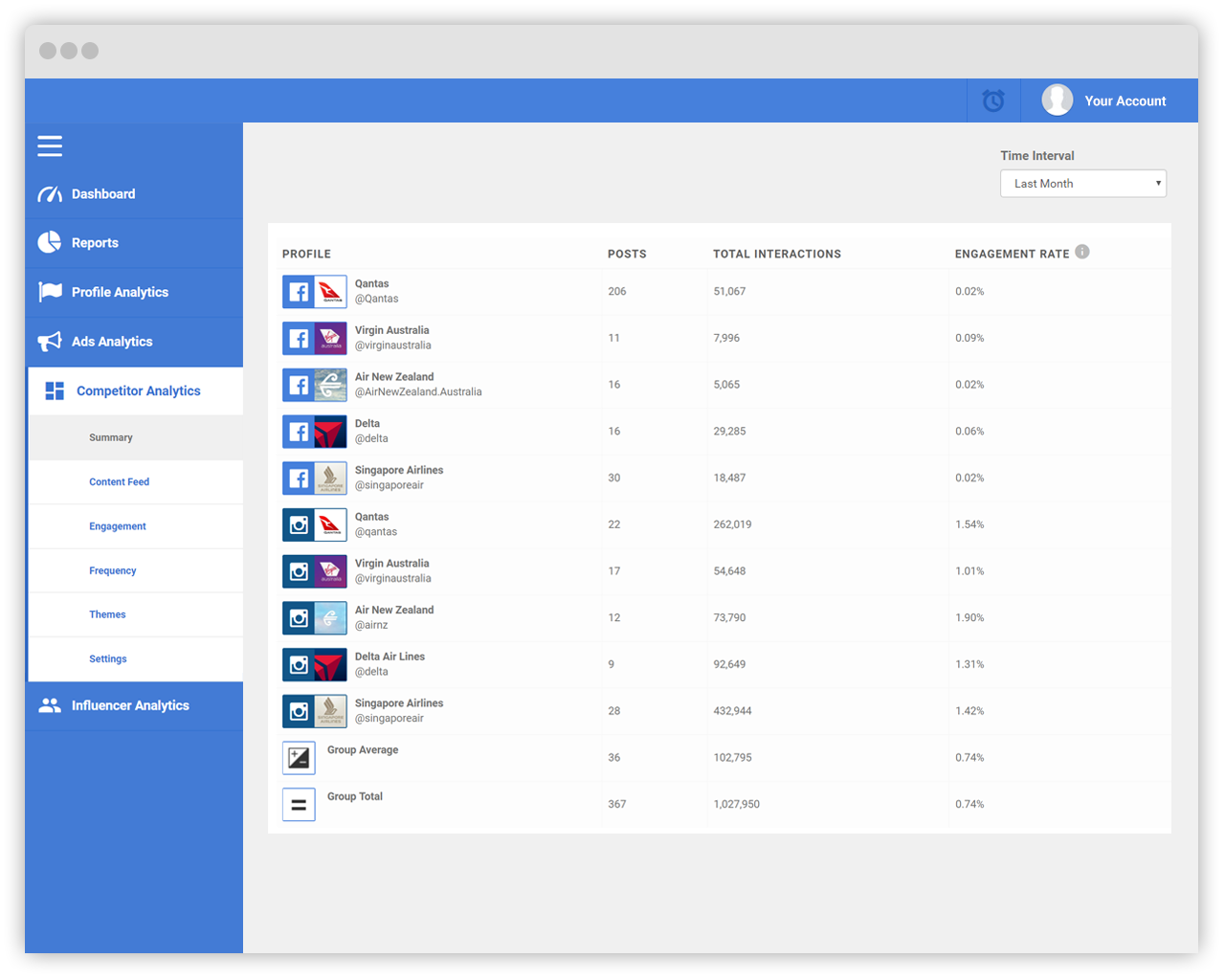The height and width of the screenshot is (980, 1225).
Task: Select the Profile Analytics flag icon
Action: tap(49, 292)
